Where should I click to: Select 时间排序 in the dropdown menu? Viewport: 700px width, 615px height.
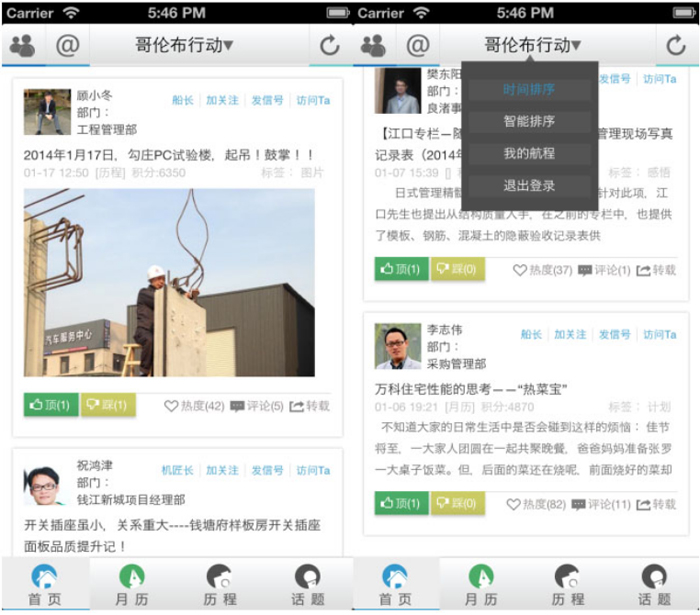click(x=529, y=89)
